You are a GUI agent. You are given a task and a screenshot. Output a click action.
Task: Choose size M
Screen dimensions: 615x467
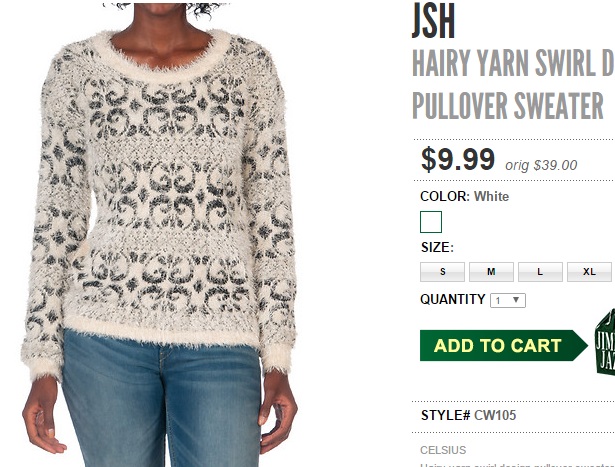[x=491, y=272]
